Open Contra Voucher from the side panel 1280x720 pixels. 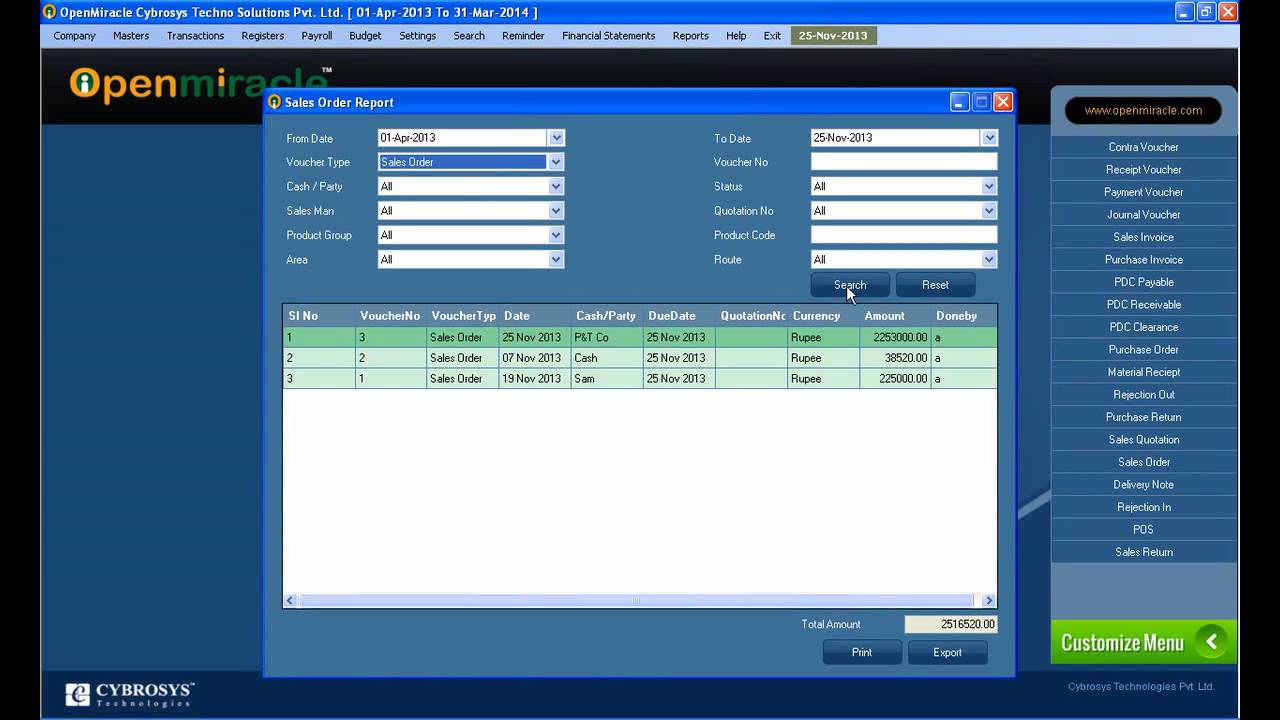(x=1143, y=147)
